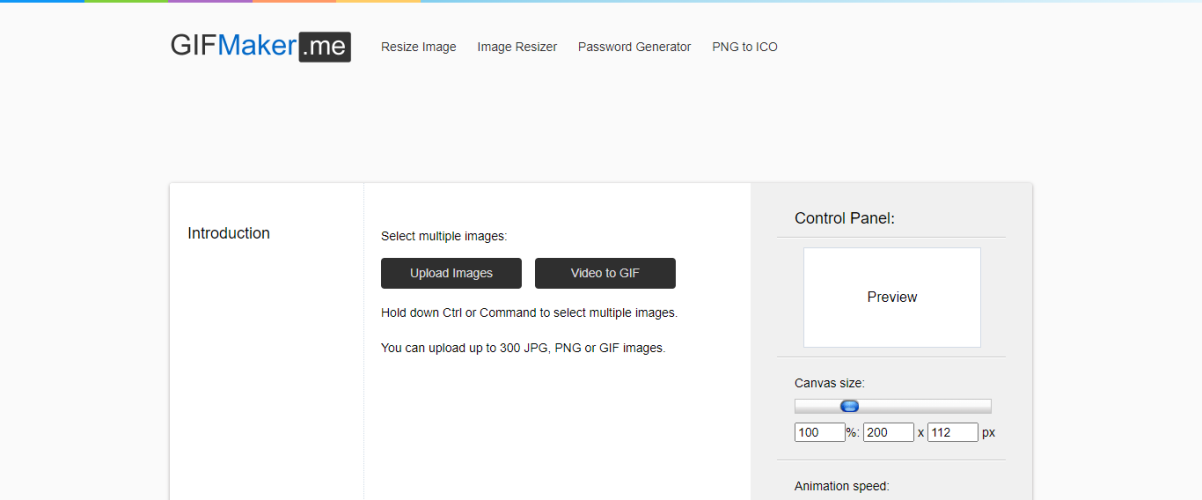
Task: Click the Control Panel heading
Action: coord(844,218)
